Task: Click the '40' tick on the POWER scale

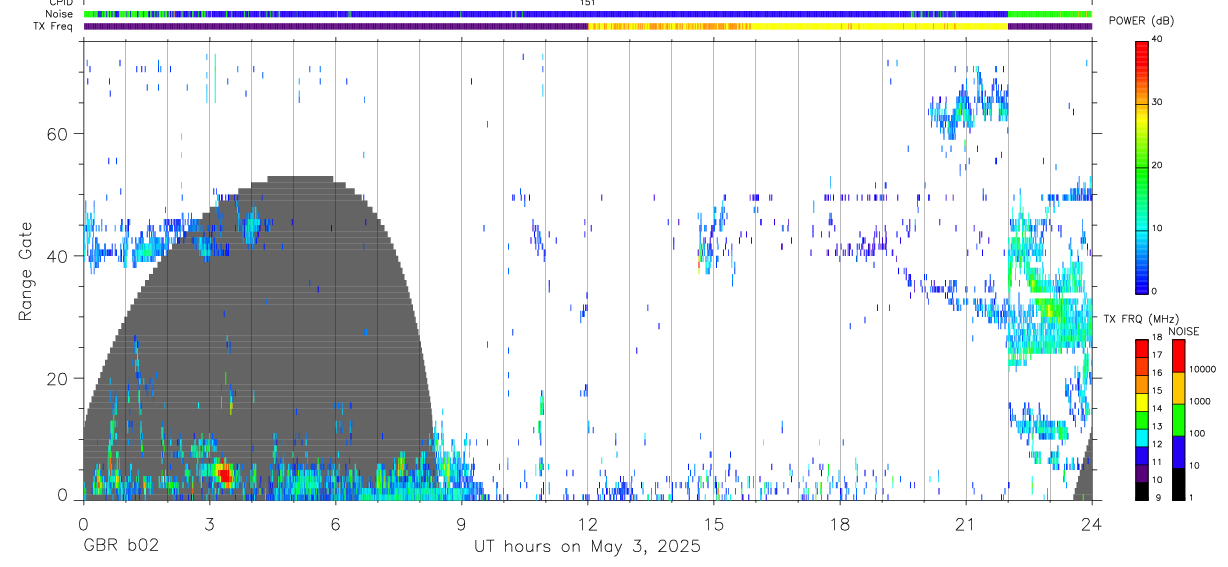Action: click(x=1158, y=40)
